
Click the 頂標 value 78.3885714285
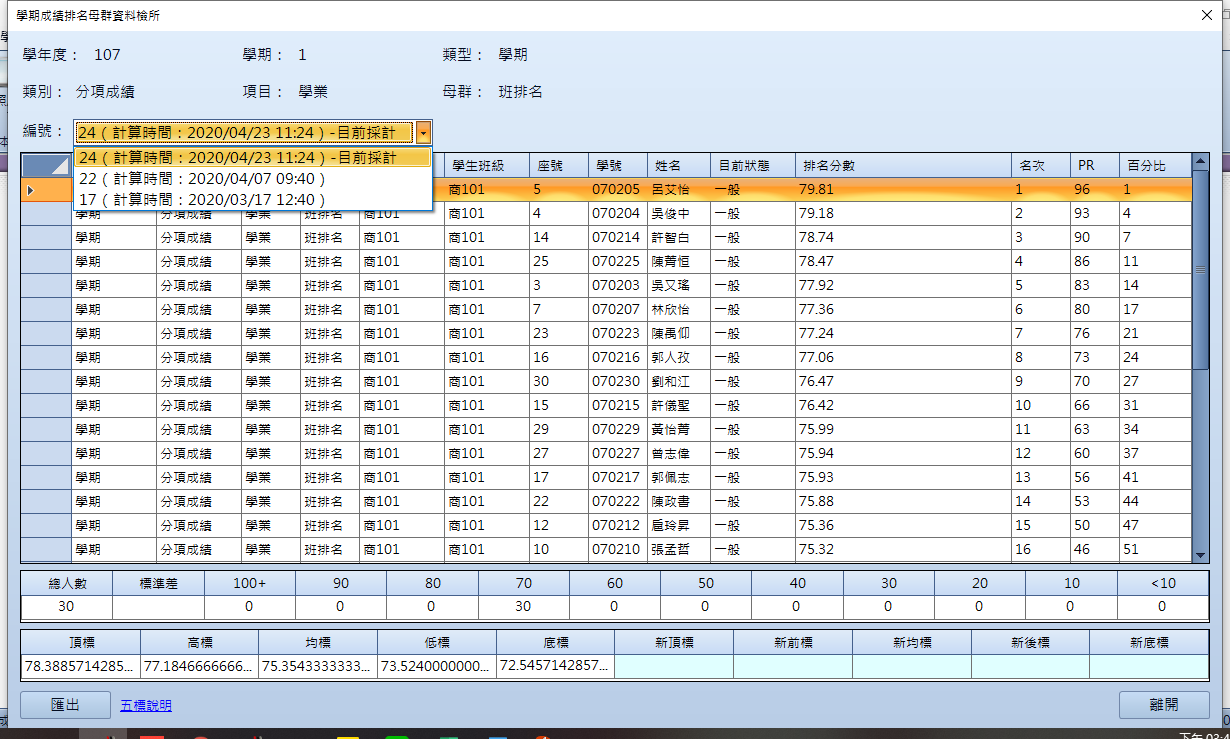click(81, 666)
